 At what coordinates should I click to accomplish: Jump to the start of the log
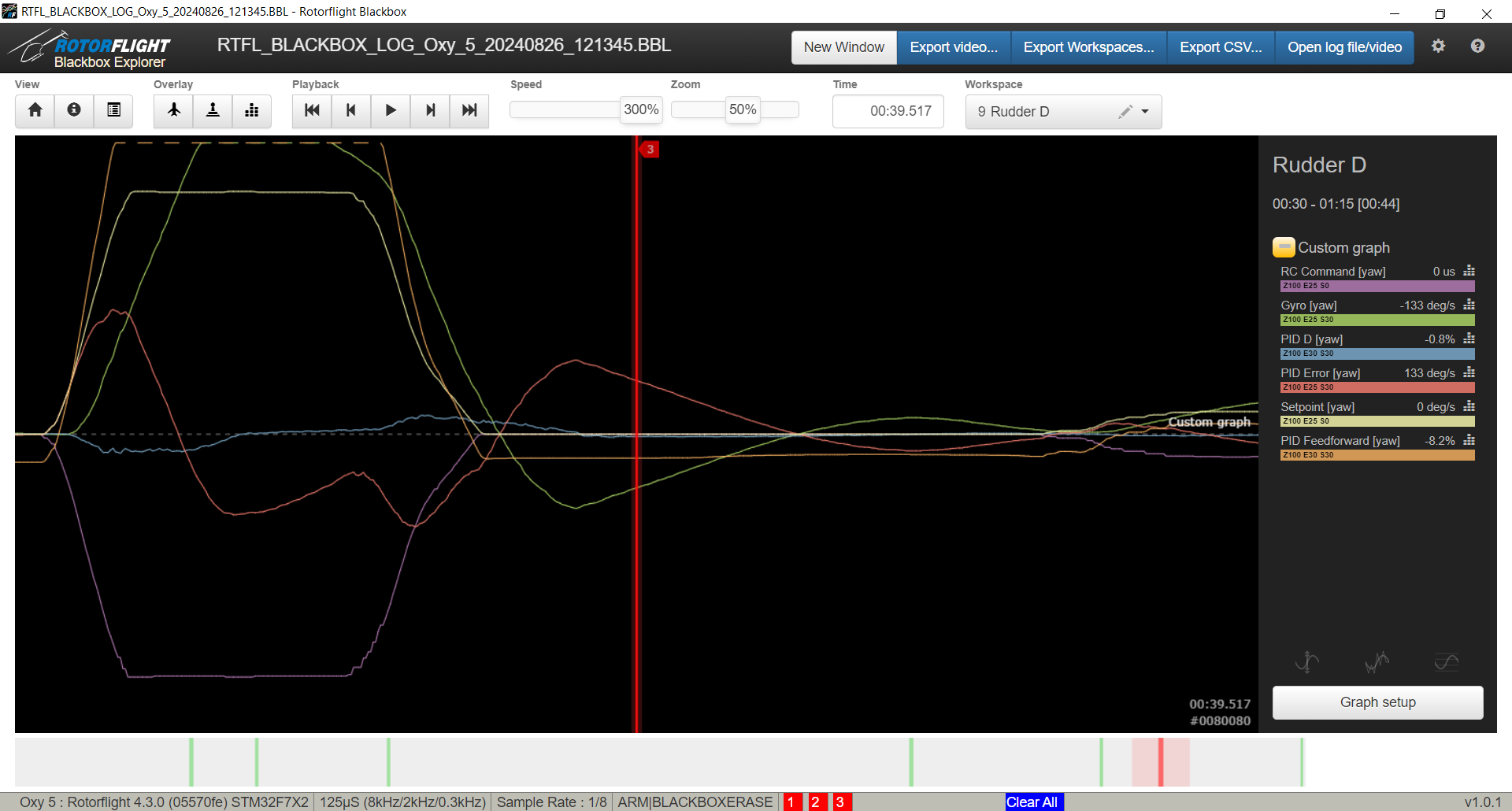(312, 110)
